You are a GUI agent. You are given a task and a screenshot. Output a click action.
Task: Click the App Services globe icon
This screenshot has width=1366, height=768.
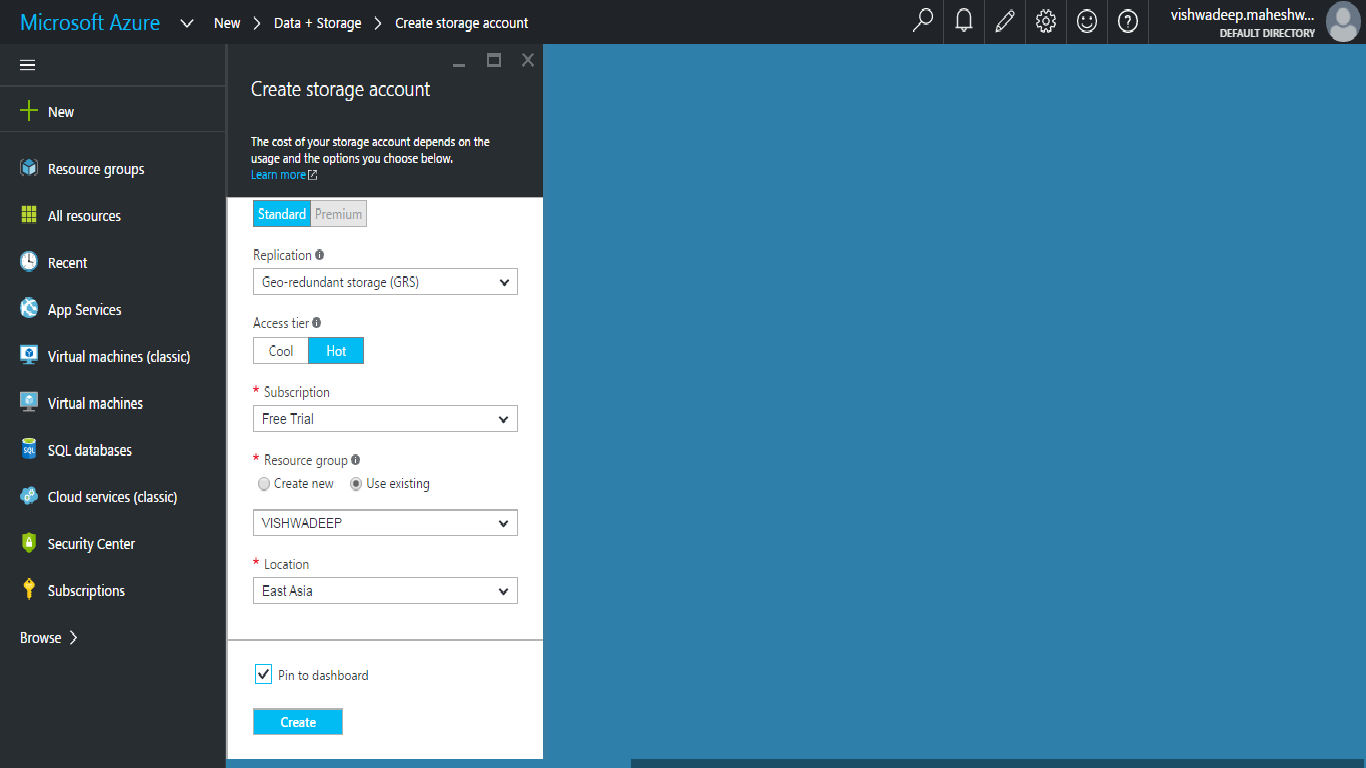pyautogui.click(x=29, y=309)
